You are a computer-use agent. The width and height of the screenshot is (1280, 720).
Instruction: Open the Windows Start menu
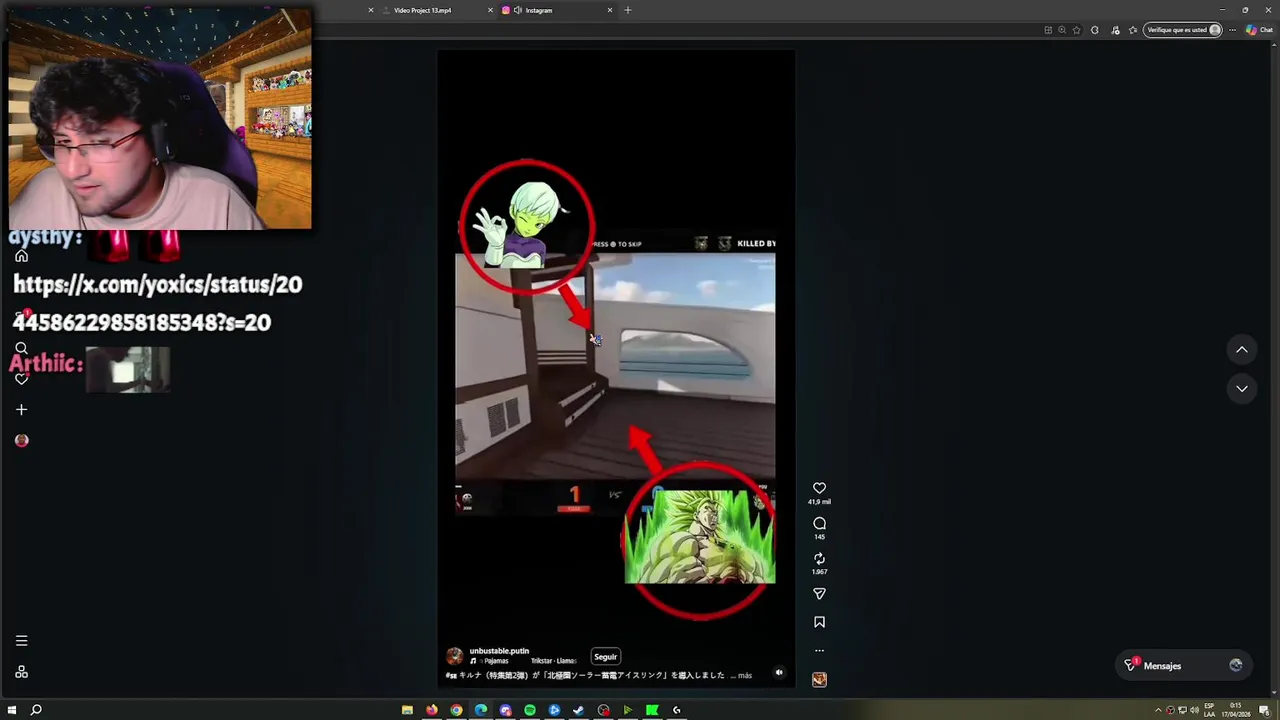12,710
